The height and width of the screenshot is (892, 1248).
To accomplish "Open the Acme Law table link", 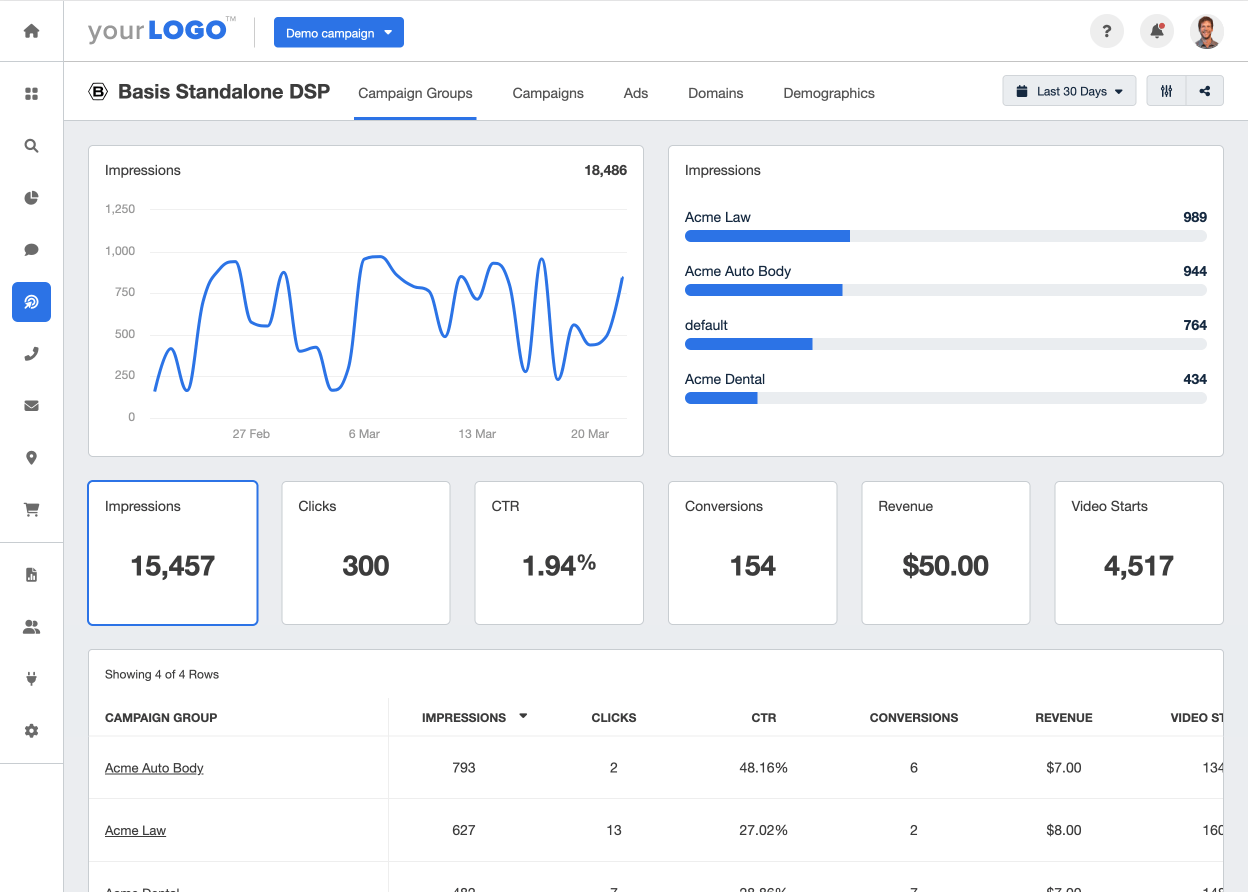I will (135, 830).
